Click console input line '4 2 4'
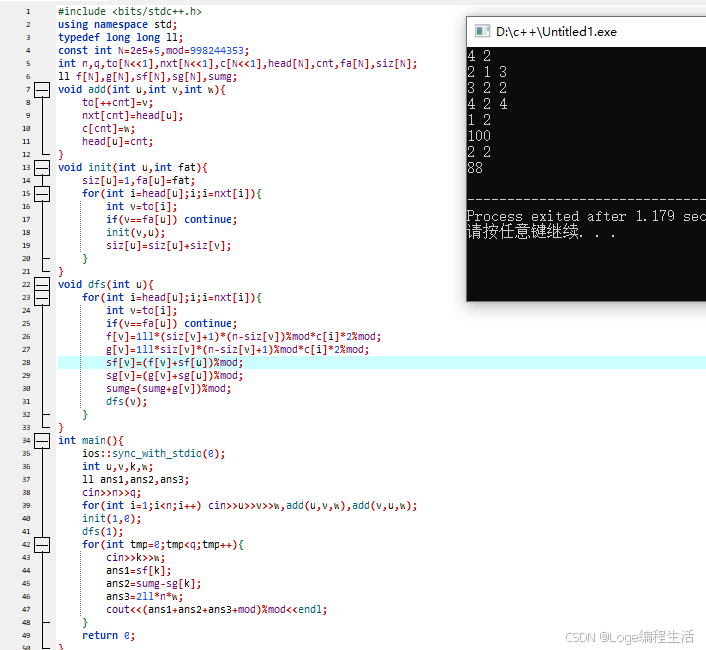The image size is (706, 650). (488, 104)
